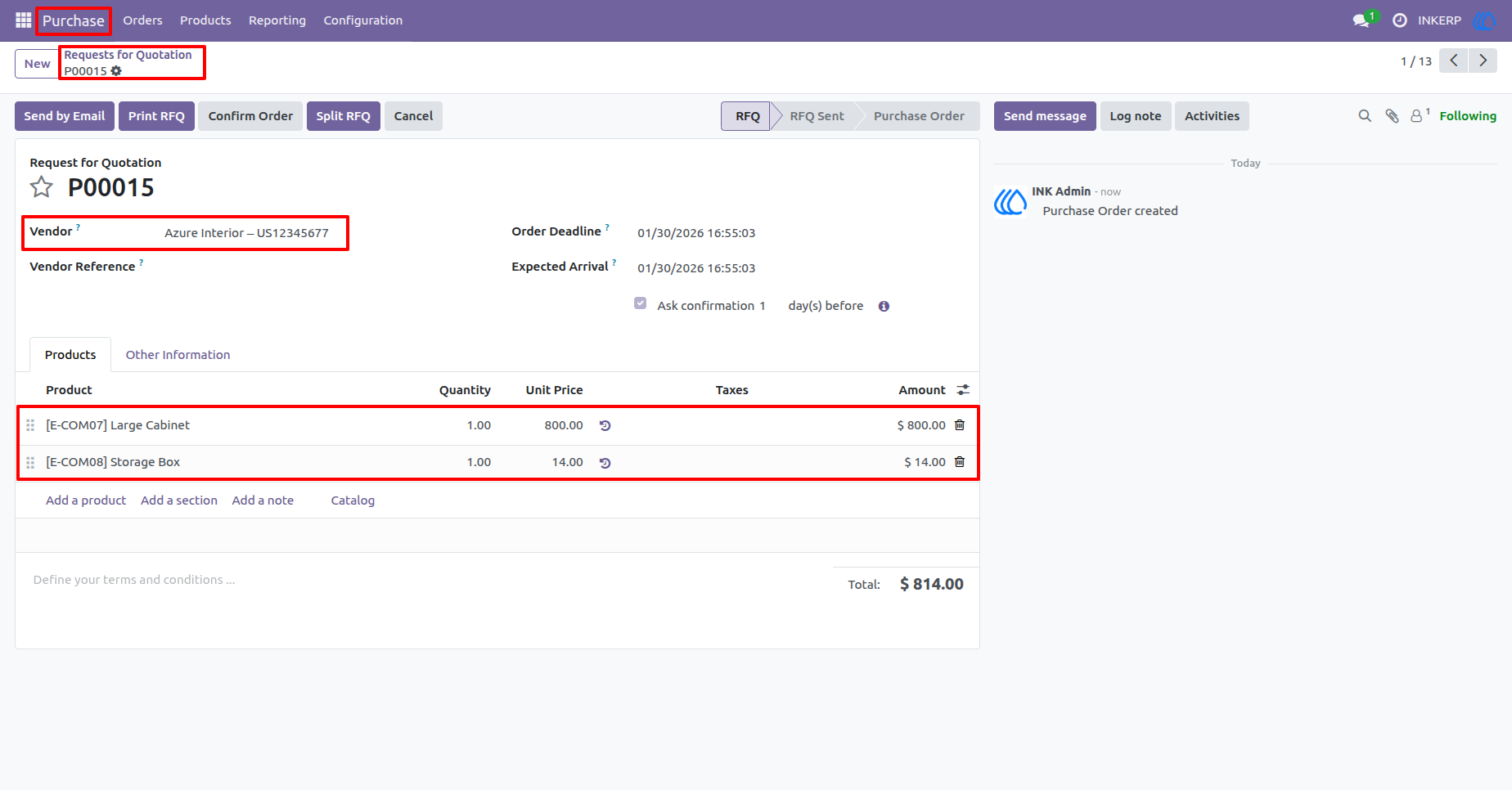This screenshot has width=1512, height=790.
Task: Select the Products tab
Action: (x=70, y=355)
